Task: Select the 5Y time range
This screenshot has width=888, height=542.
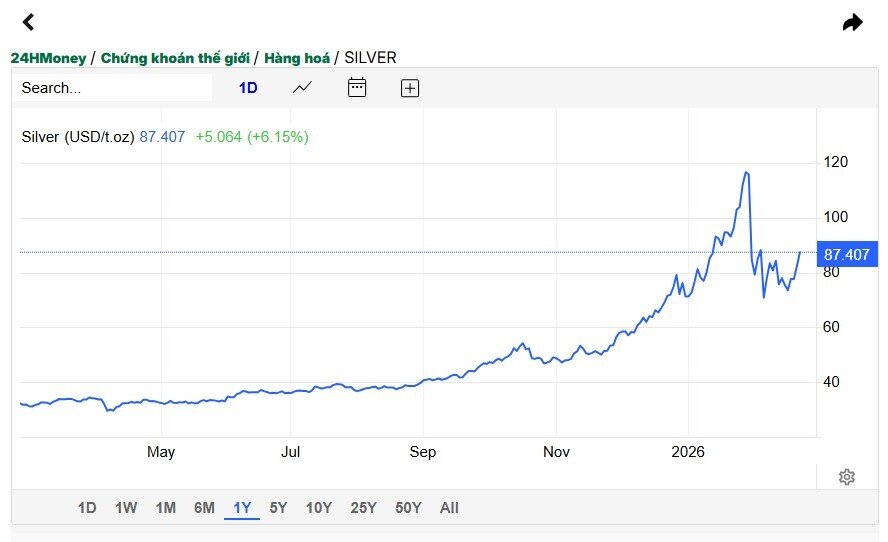Action: tap(278, 507)
